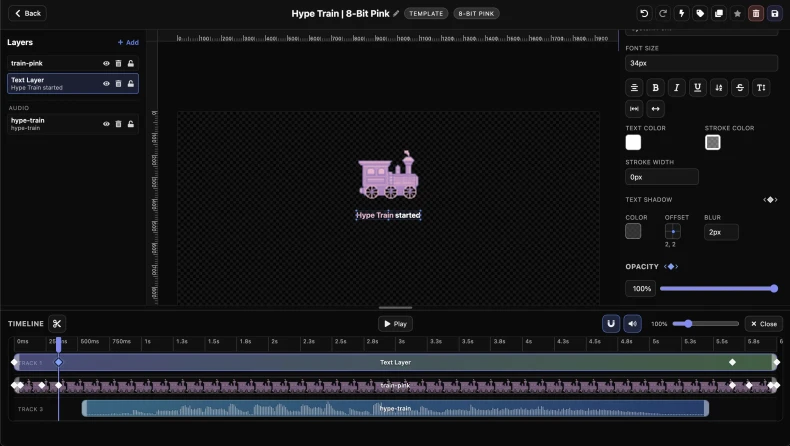Click the text shadow offset picker

673,231
